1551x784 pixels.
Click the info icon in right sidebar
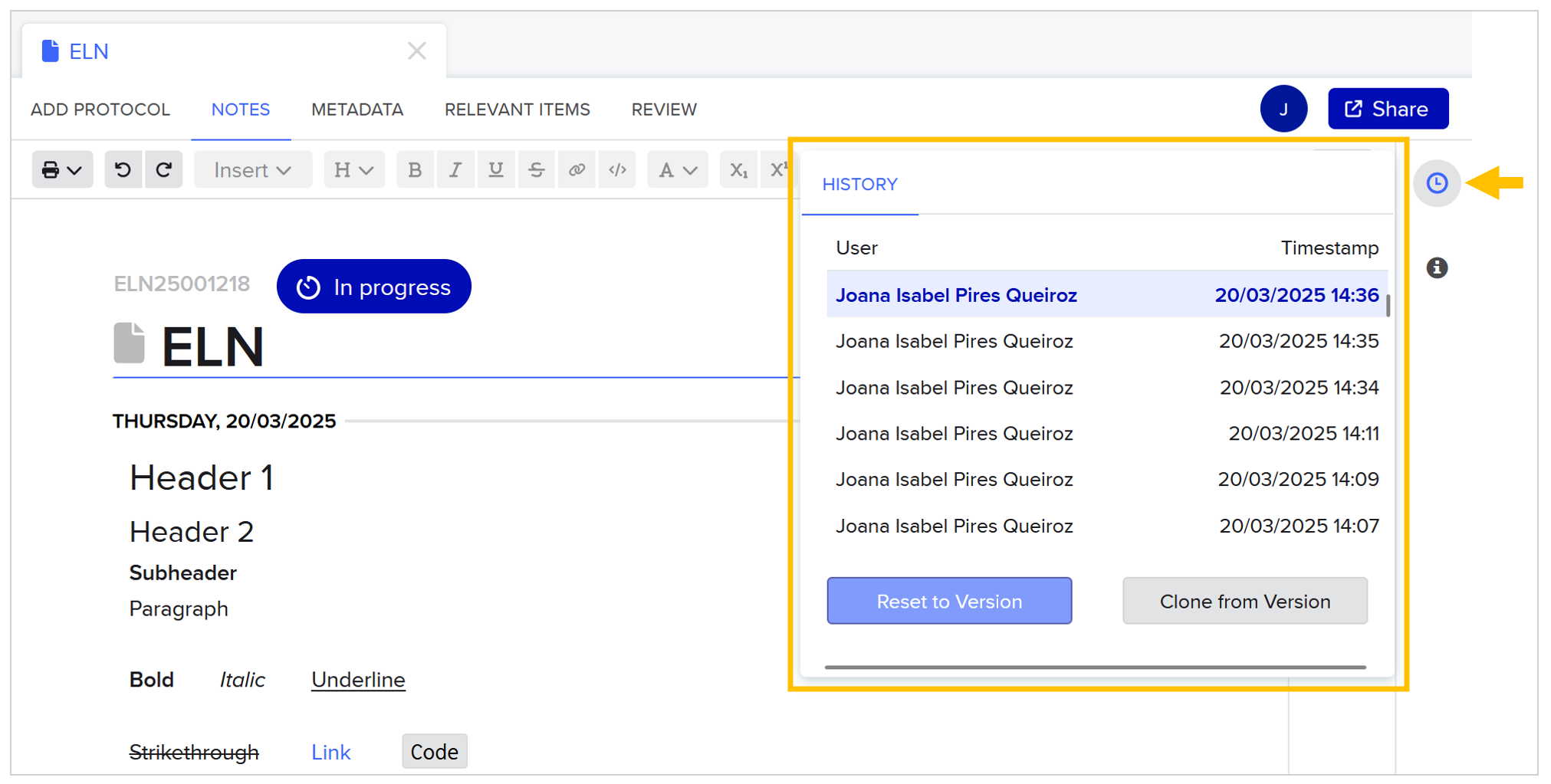click(x=1437, y=267)
